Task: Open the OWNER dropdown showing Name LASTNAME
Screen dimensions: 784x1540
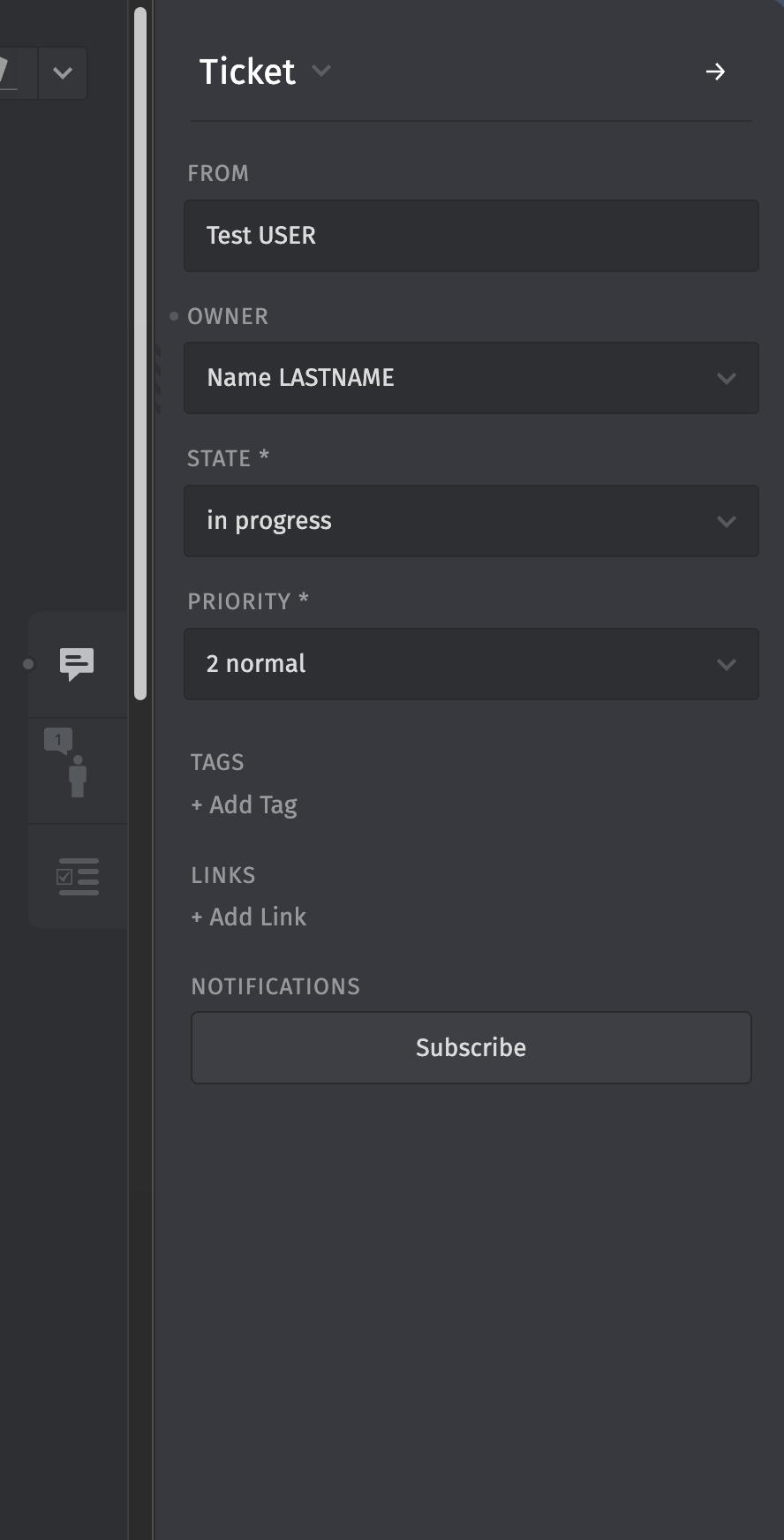Action: tap(471, 378)
